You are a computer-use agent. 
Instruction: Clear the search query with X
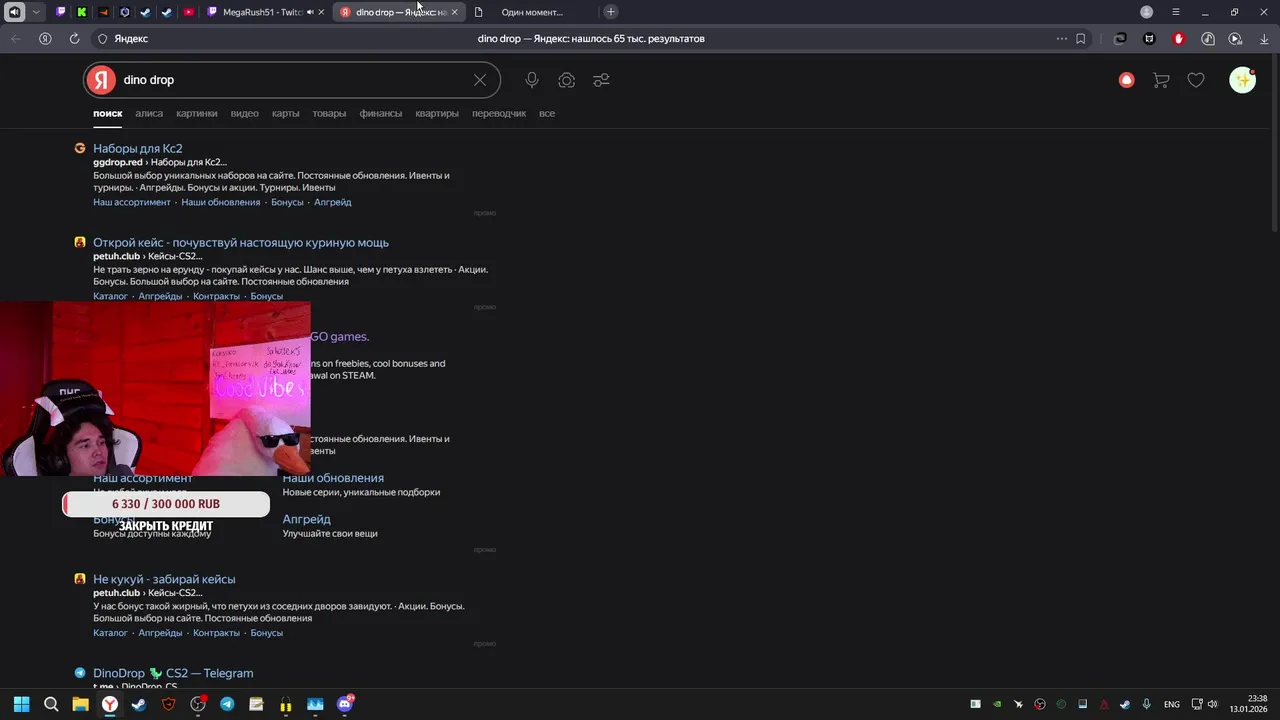click(x=480, y=80)
